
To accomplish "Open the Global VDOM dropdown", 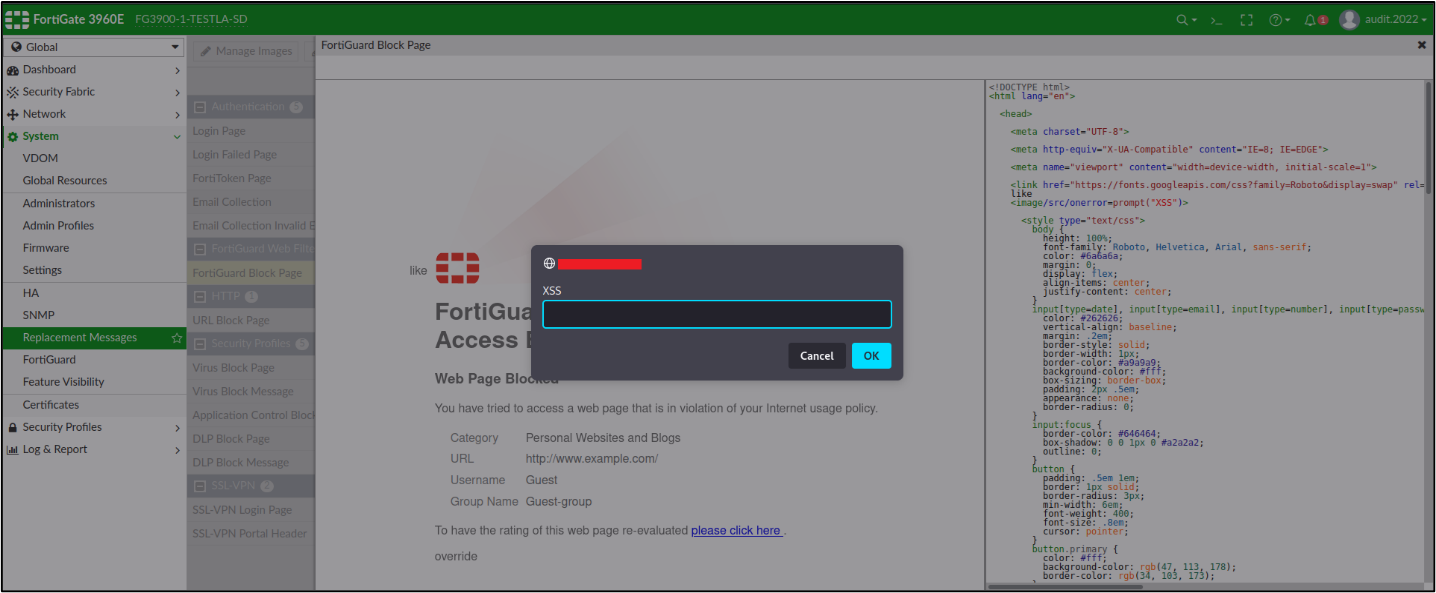I will pos(94,47).
